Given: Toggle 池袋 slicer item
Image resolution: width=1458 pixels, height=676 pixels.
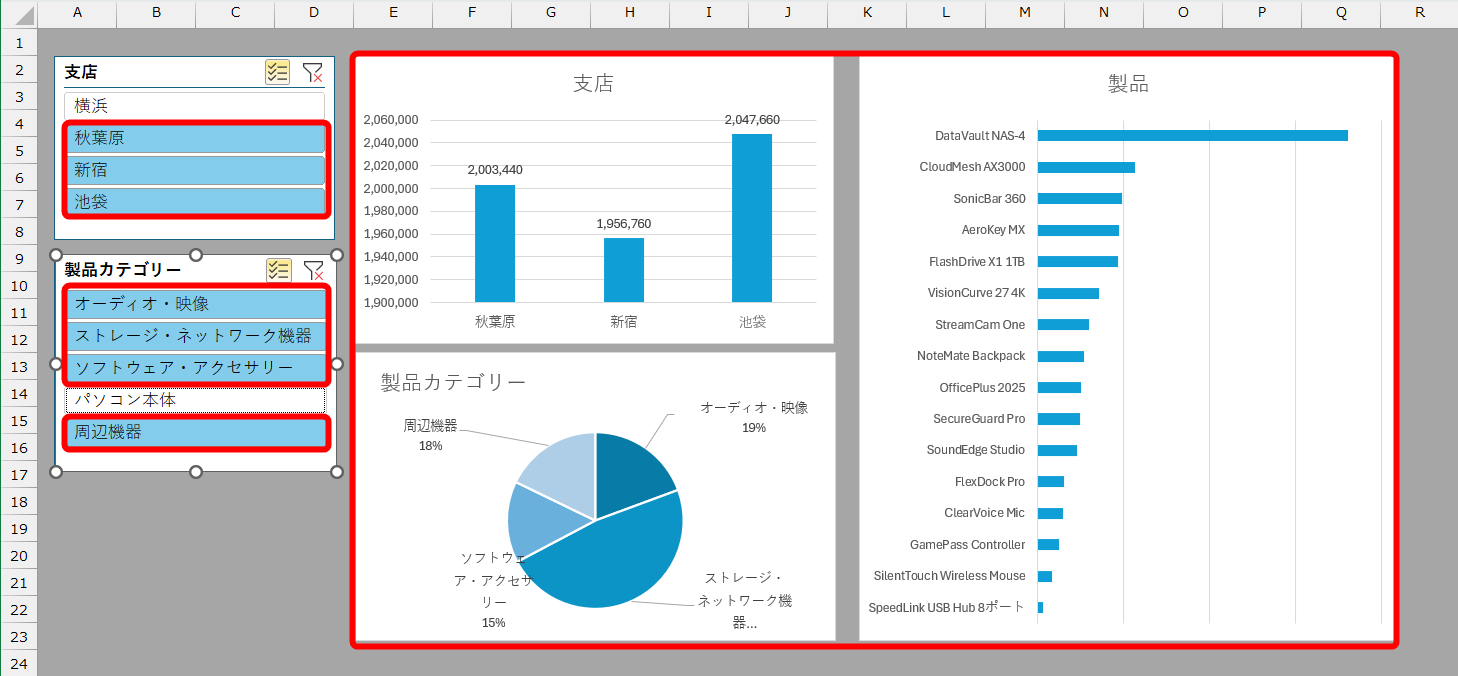Looking at the screenshot, I should tap(196, 201).
